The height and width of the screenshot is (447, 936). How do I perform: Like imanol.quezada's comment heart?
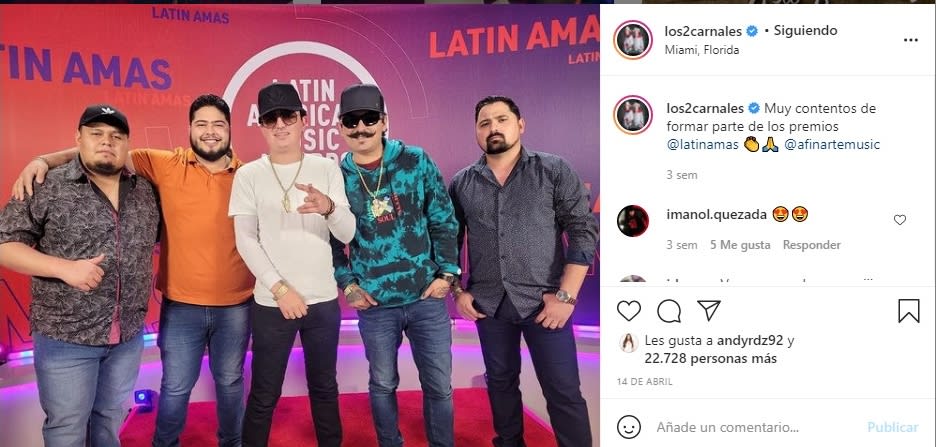click(900, 220)
